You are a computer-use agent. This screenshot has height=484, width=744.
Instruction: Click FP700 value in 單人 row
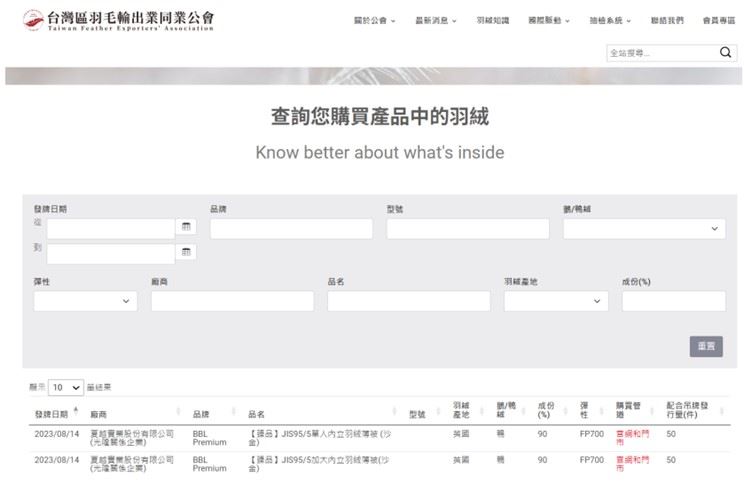pos(592,434)
